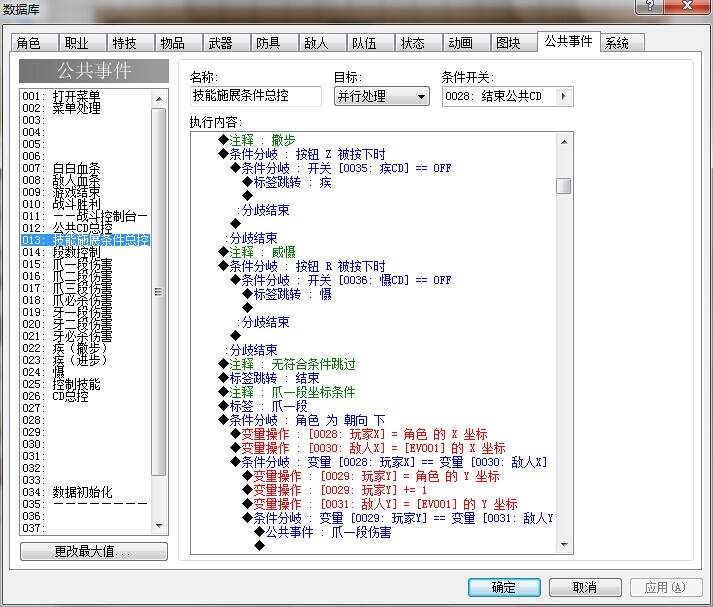The width and height of the screenshot is (713, 607).
Task: Select 变量操作 [0031: 敌人Y] line
Action: pyautogui.click(x=380, y=504)
